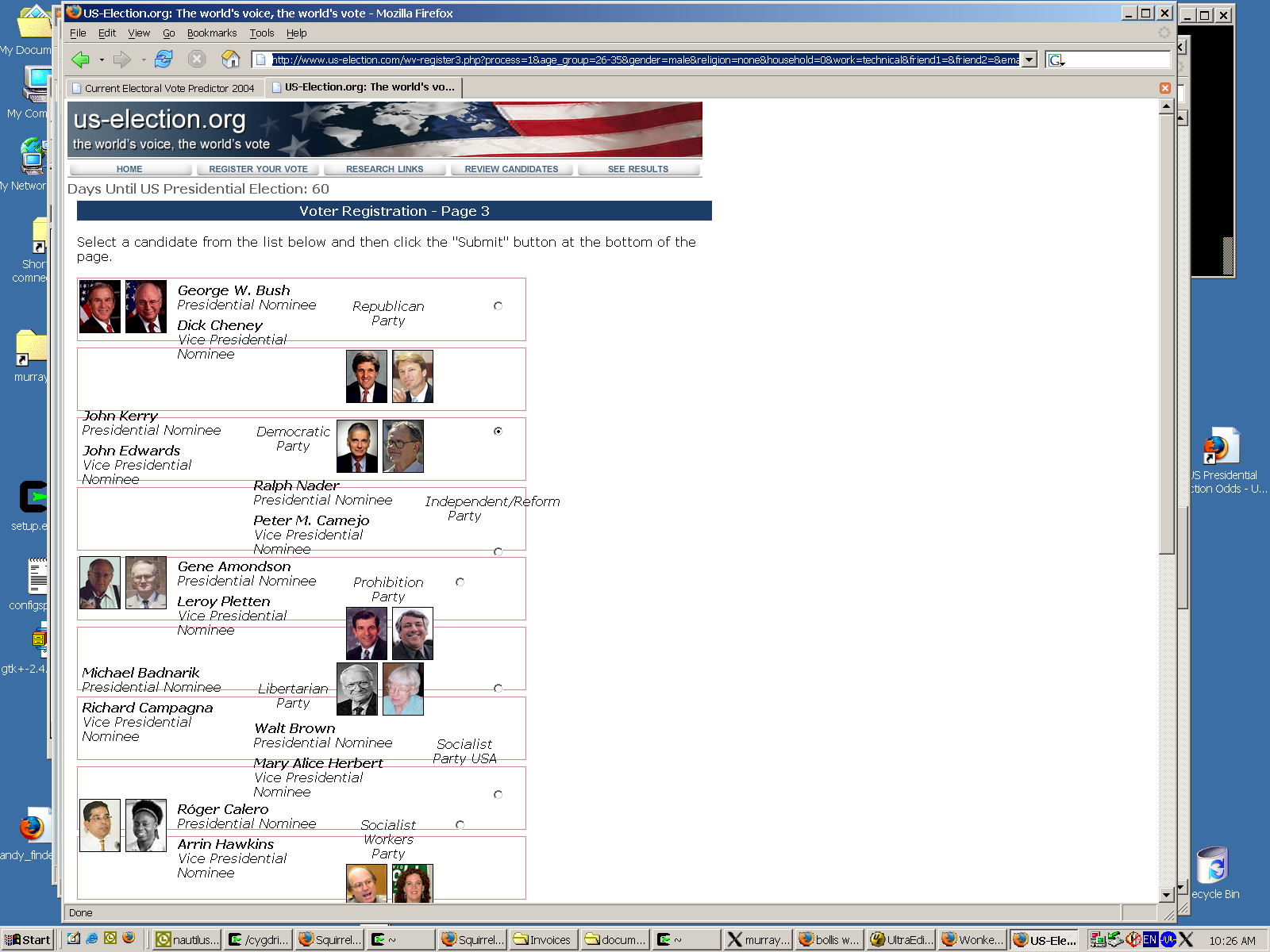The image size is (1270, 952).
Task: Open the Back button history dropdown arrow
Action: (x=102, y=59)
